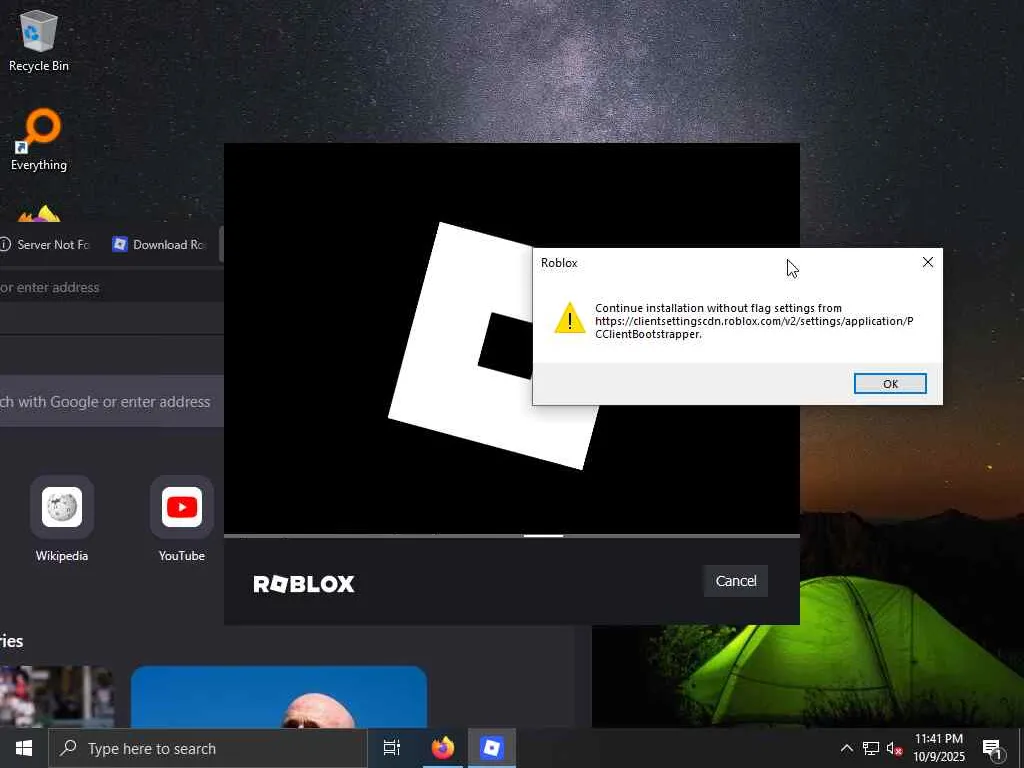
Task: Open the Recycle Bin desktop icon
Action: (x=39, y=41)
